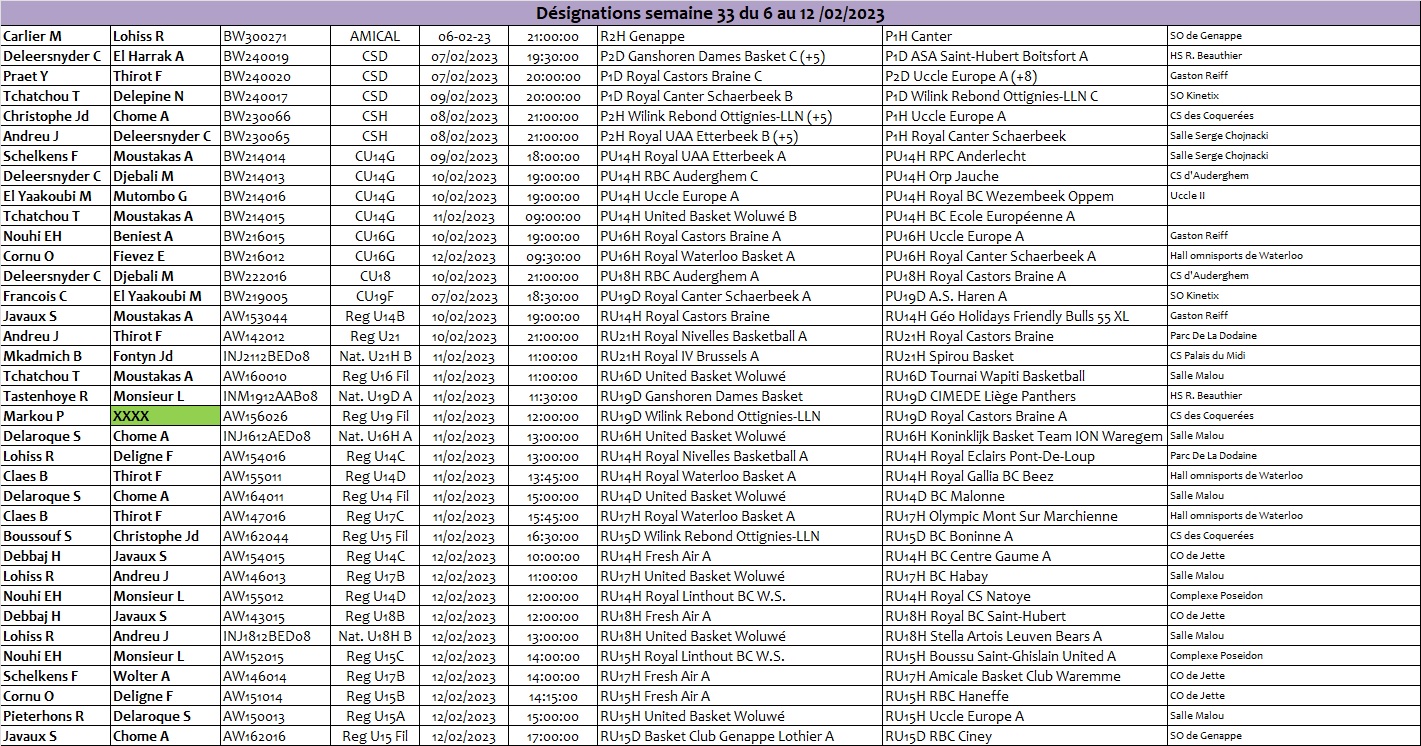The image size is (1421, 746).
Task: Select the green XXXX cell
Action: [165, 416]
